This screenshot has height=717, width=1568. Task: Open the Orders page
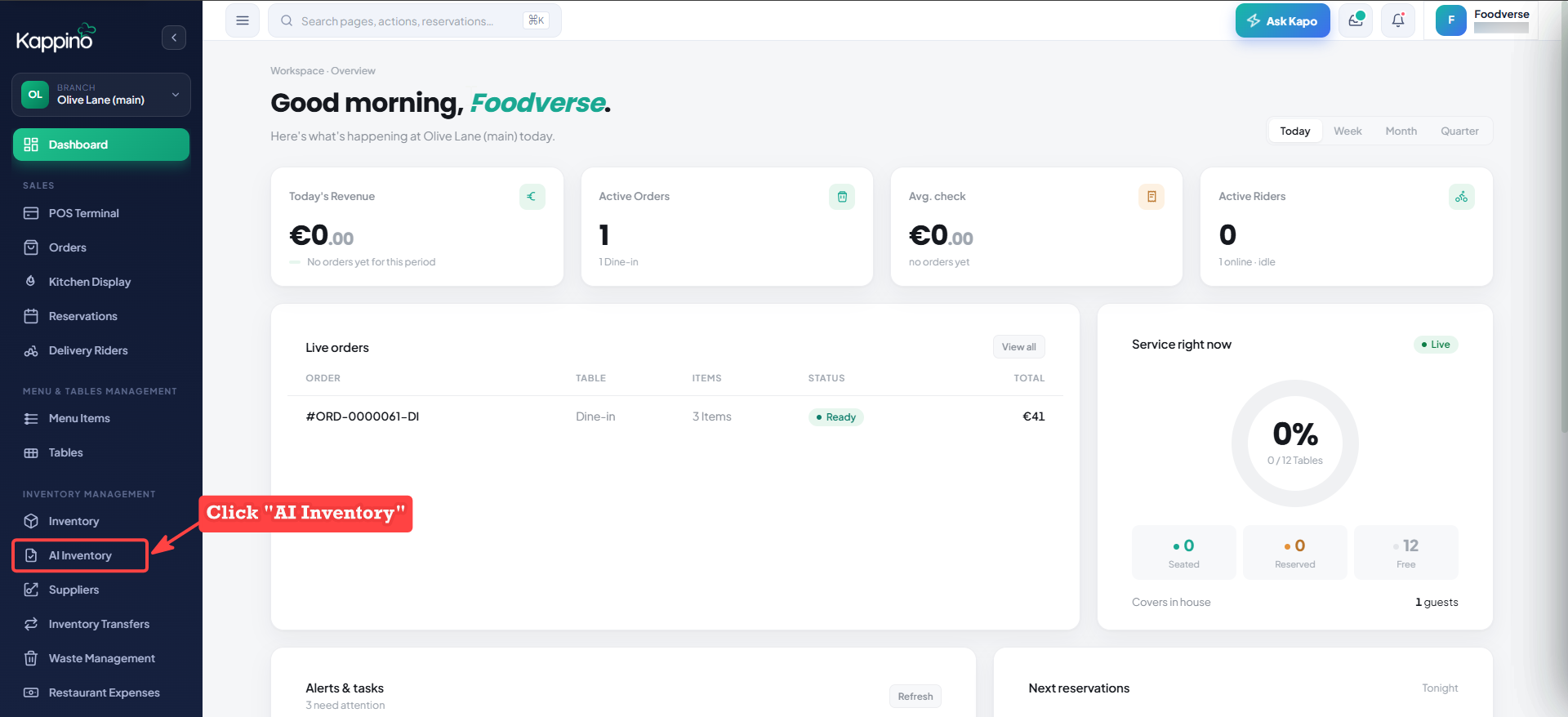coord(101,247)
